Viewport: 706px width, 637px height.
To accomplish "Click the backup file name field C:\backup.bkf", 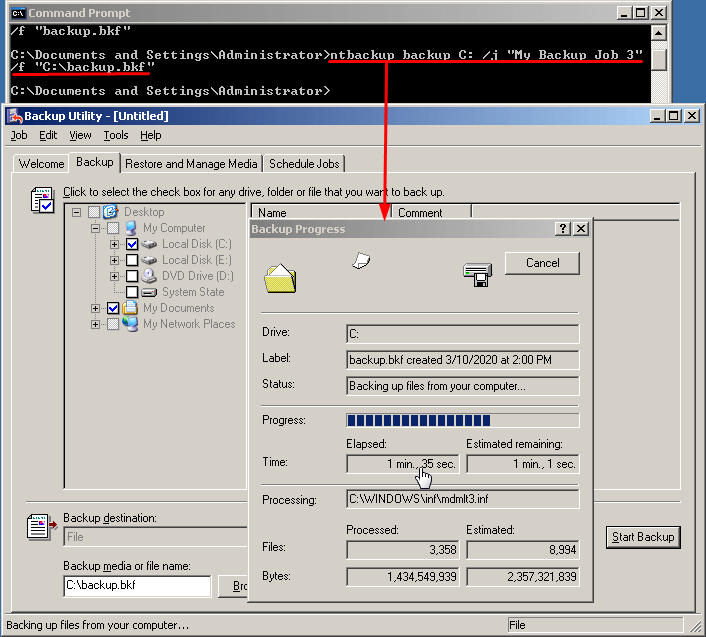I will [x=137, y=586].
